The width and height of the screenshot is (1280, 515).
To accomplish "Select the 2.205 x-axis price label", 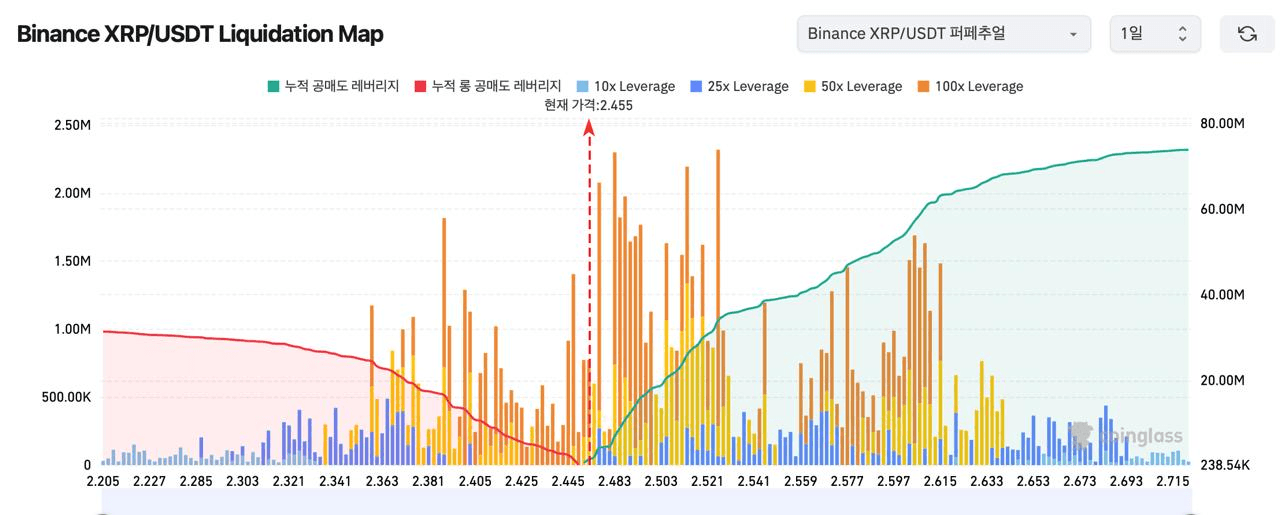I will click(104, 481).
